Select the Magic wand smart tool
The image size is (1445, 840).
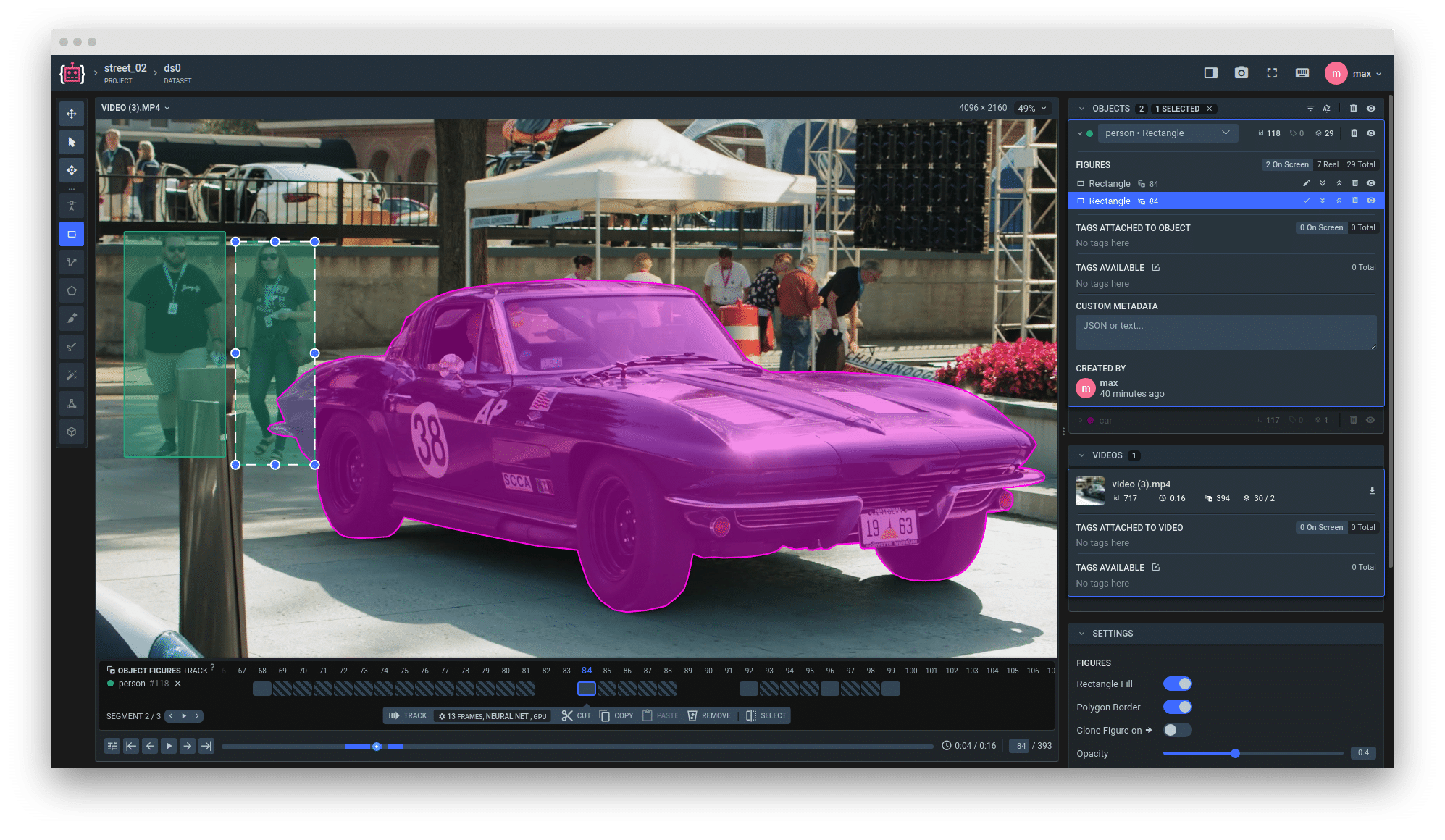(72, 375)
